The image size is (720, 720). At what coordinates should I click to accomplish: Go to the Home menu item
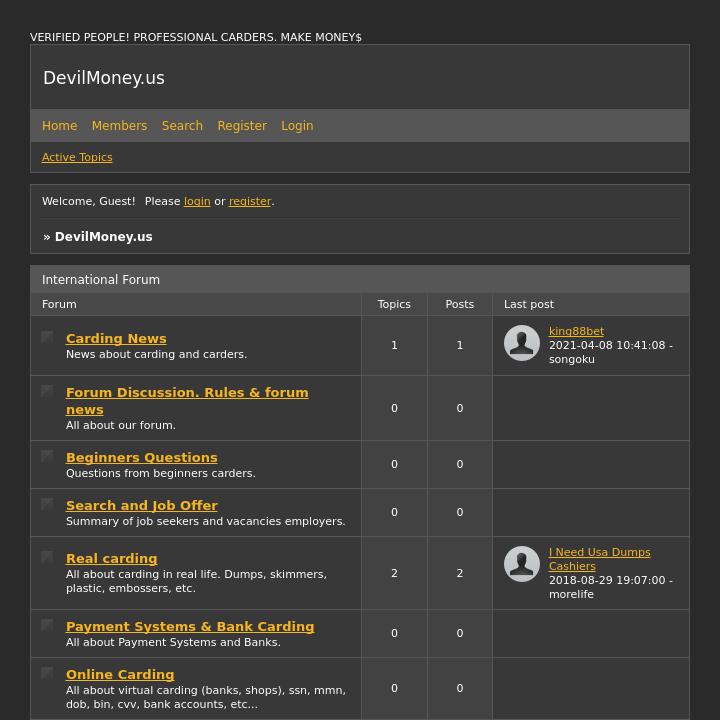tap(59, 126)
